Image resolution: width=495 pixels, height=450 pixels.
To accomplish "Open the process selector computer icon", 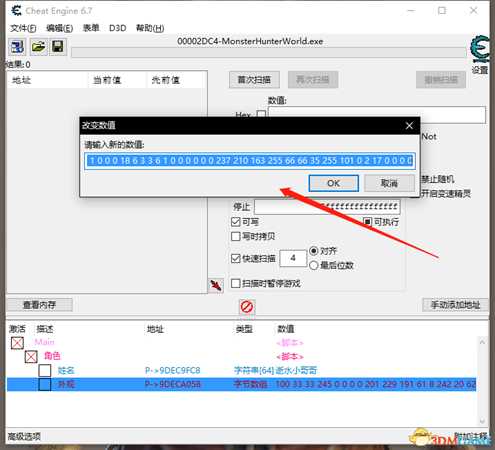I will 17,47.
